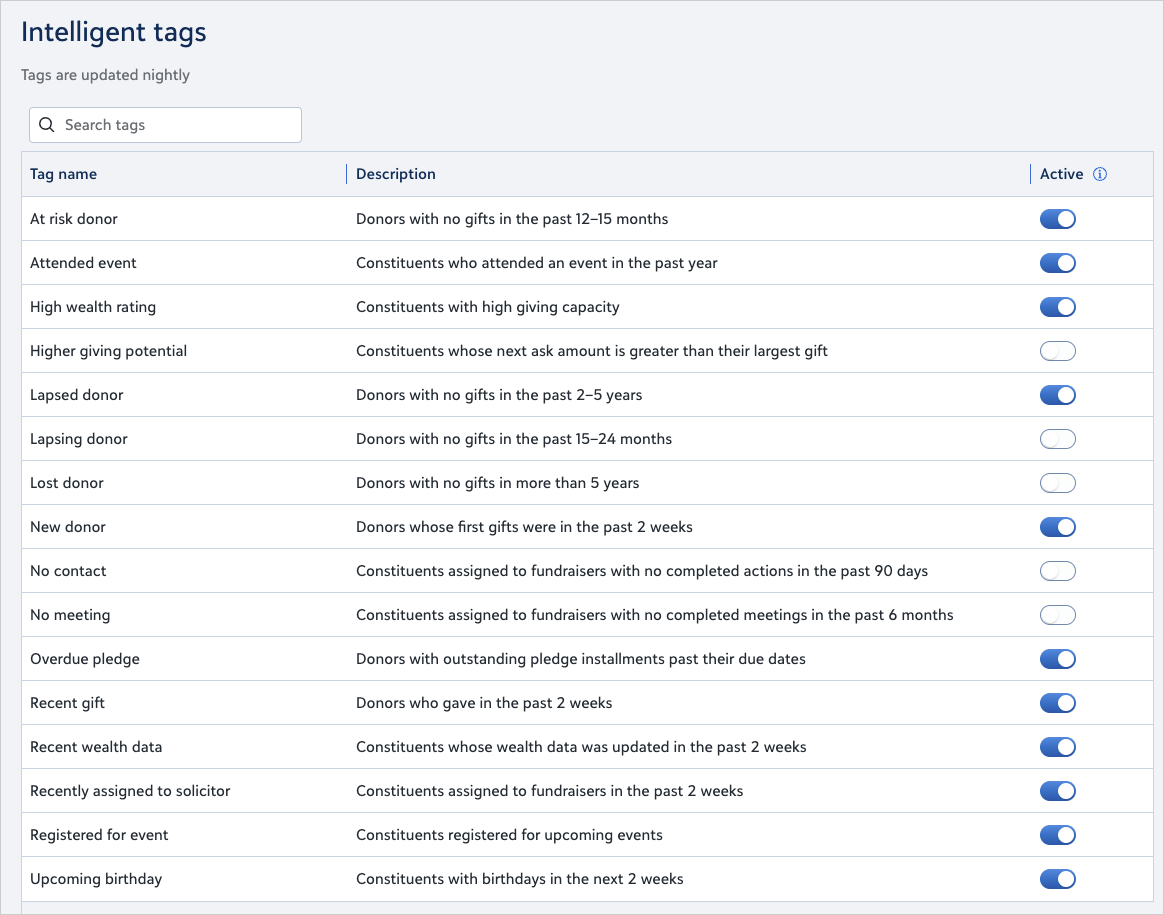Enable the No contact toggle
The image size is (1164, 915).
point(1057,571)
